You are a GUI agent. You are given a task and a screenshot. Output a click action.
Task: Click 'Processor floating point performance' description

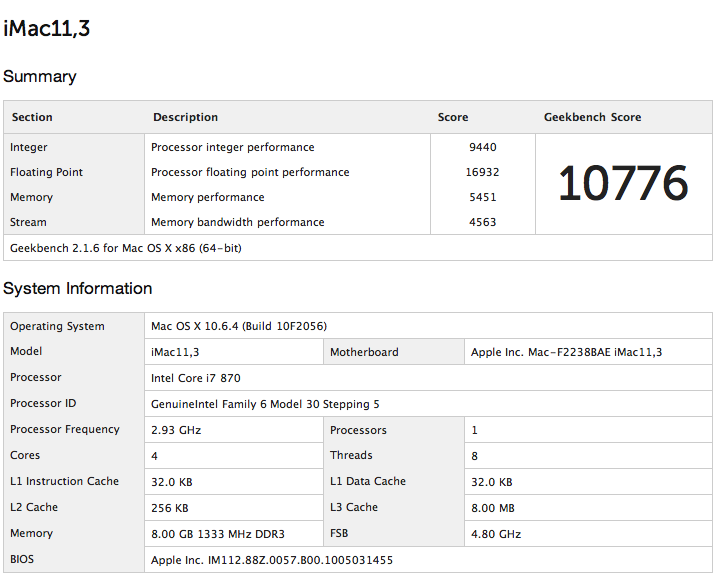click(250, 172)
